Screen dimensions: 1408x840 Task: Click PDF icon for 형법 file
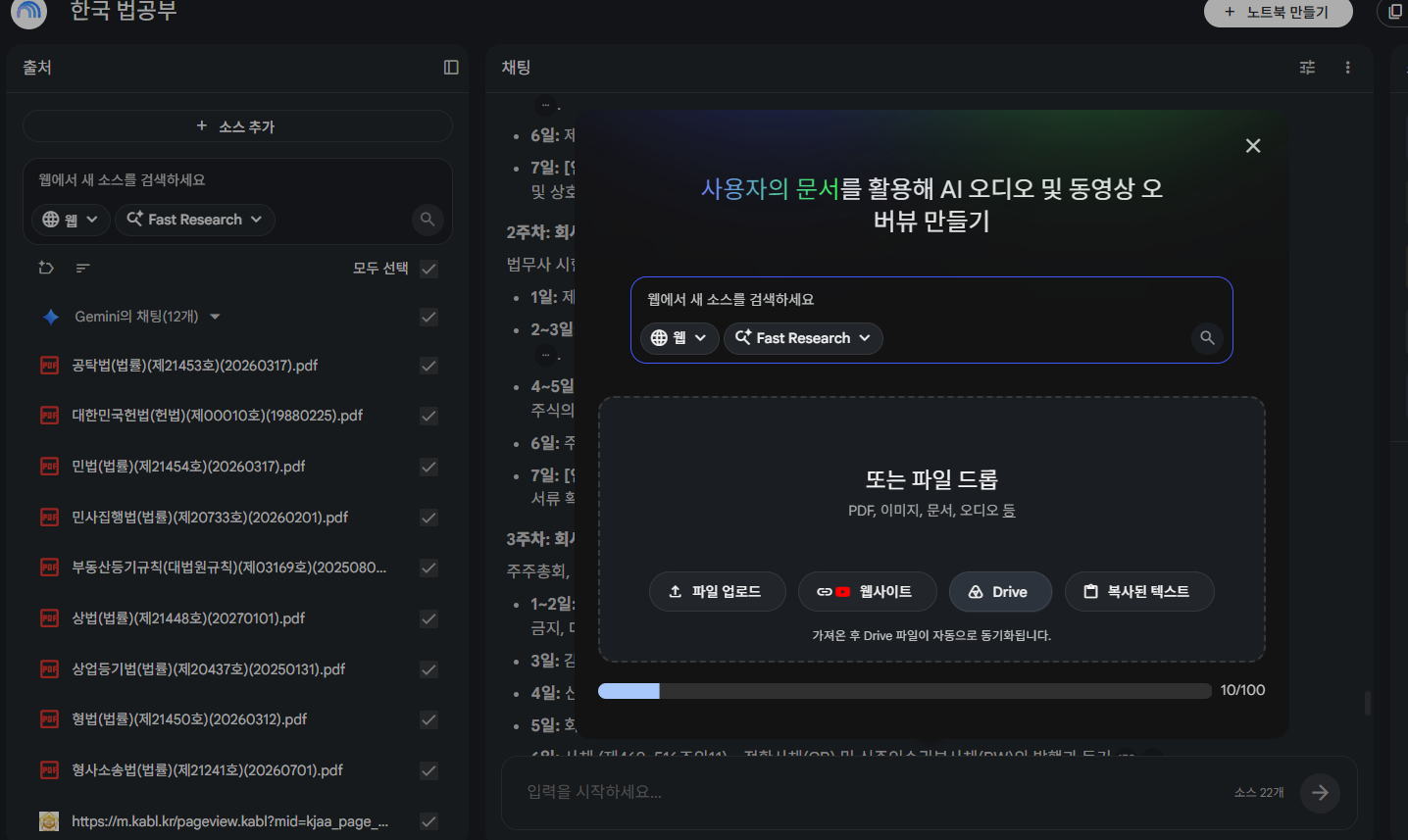pyautogui.click(x=49, y=719)
